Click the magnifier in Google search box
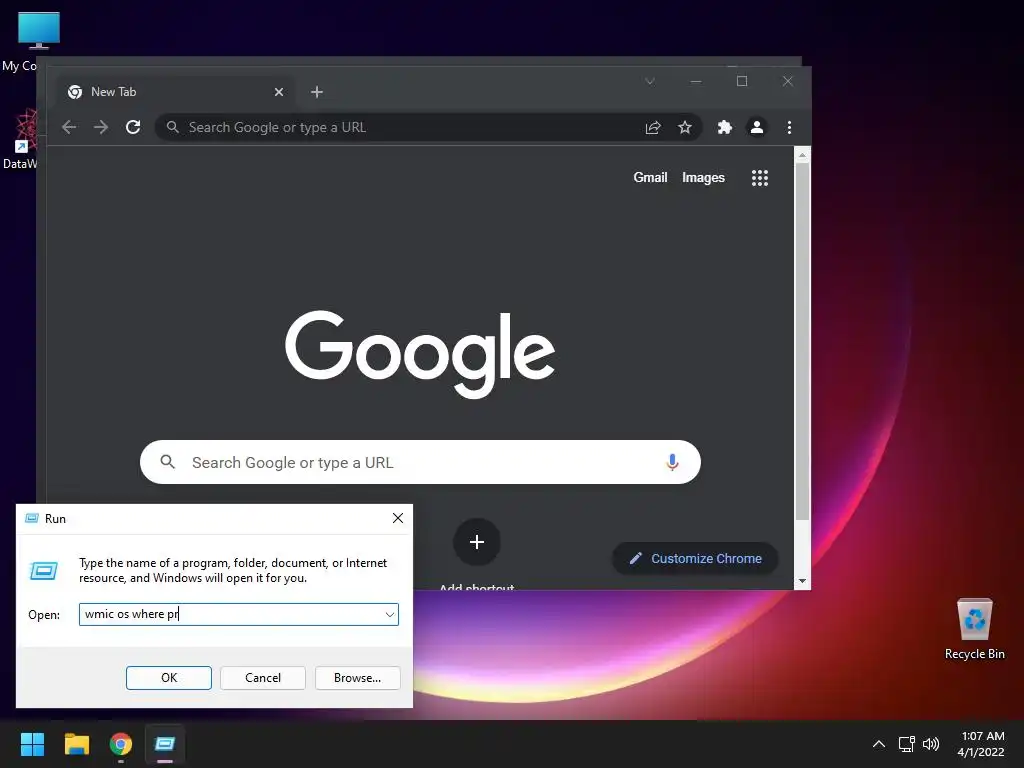The width and height of the screenshot is (1024, 768). (x=168, y=462)
